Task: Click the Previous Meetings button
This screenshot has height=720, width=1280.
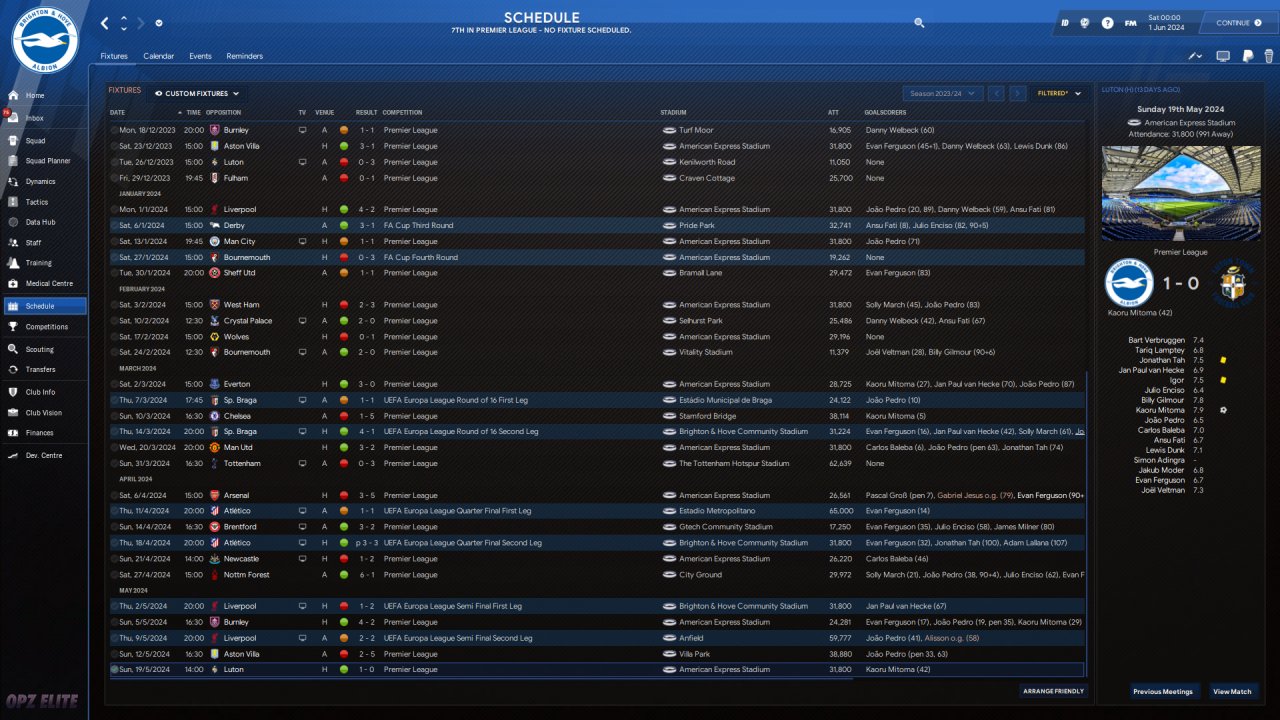Action: pyautogui.click(x=1163, y=691)
